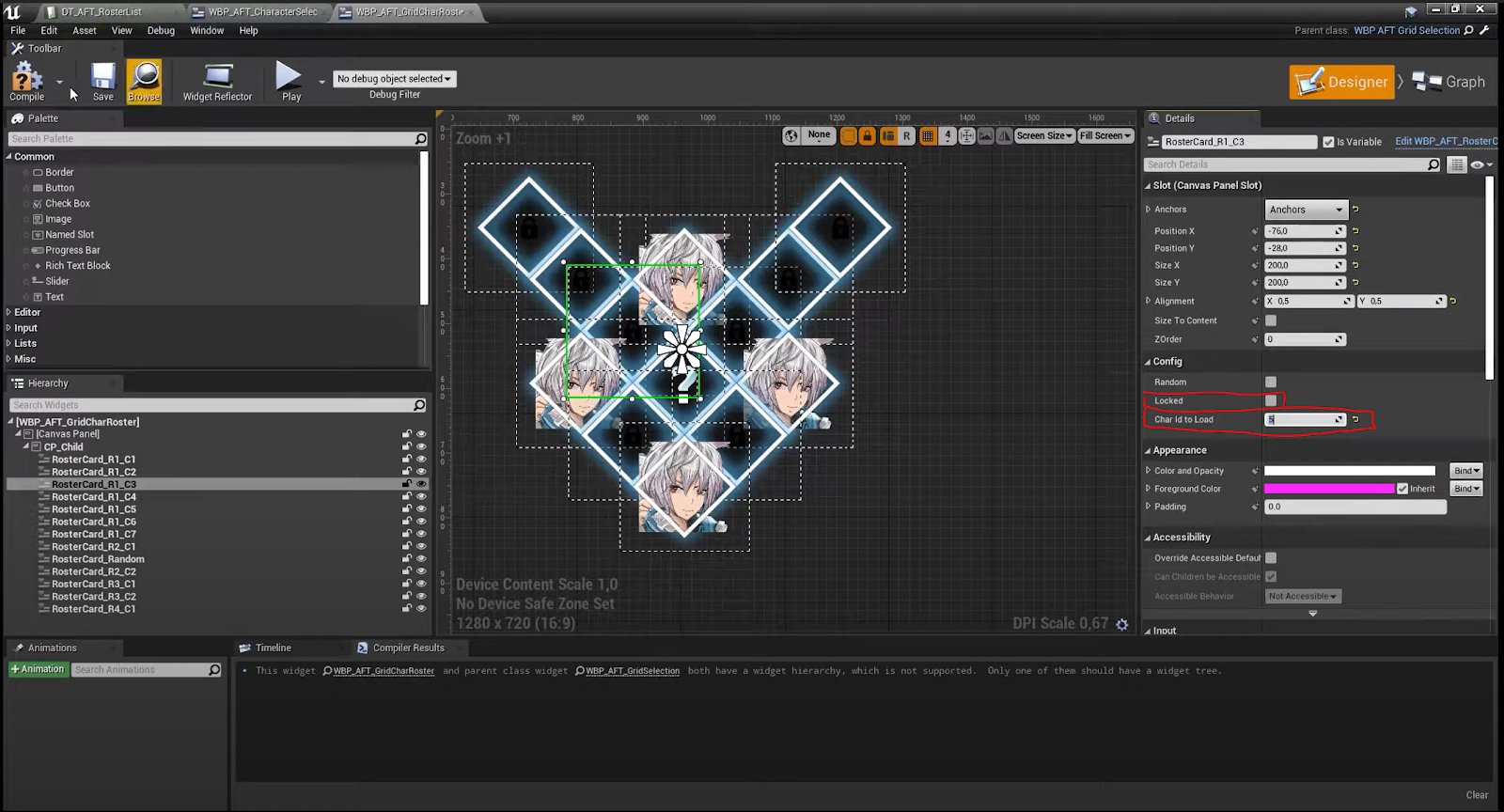The height and width of the screenshot is (812, 1504).
Task: Select RosterCard_Random in hierarchy
Action: (98, 559)
